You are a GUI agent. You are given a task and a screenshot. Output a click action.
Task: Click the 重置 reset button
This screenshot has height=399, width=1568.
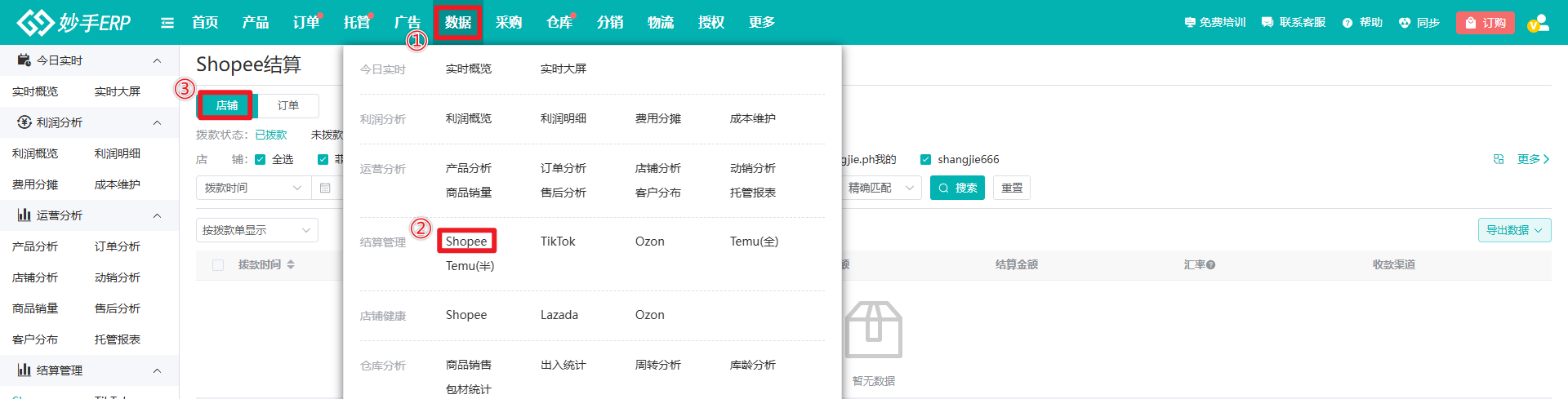tap(1012, 188)
